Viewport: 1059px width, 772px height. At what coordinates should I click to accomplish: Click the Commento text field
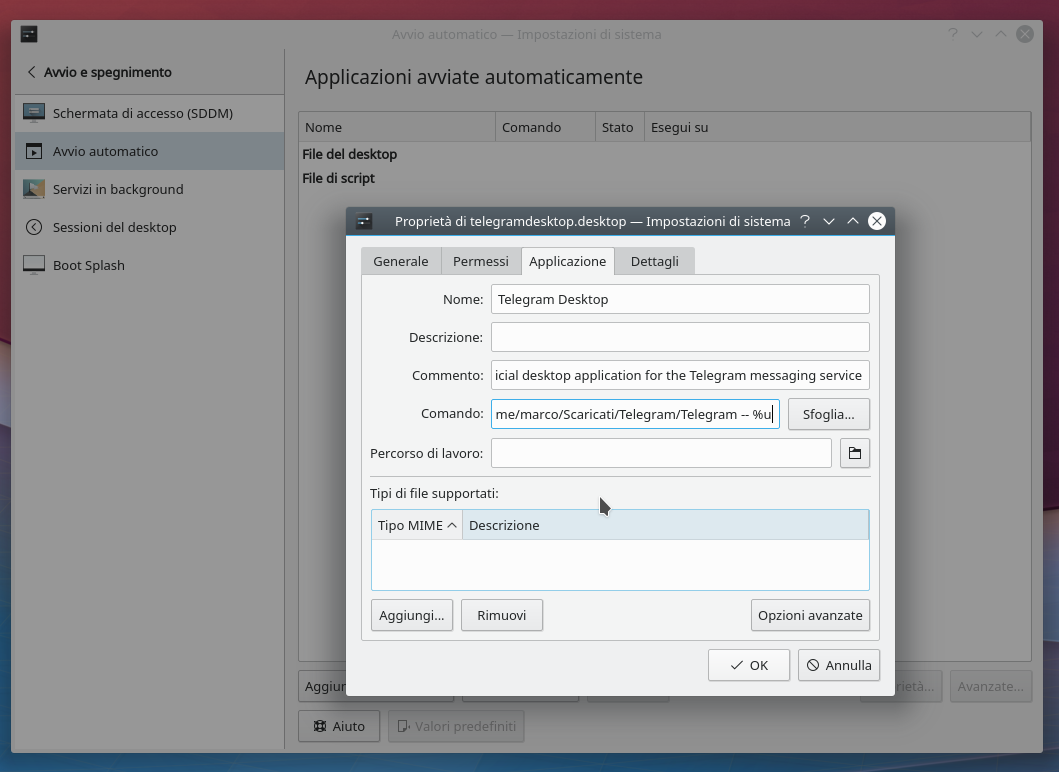(x=680, y=376)
